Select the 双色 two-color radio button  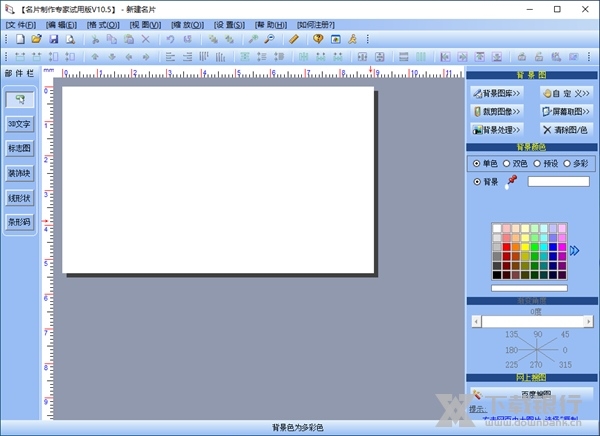507,163
